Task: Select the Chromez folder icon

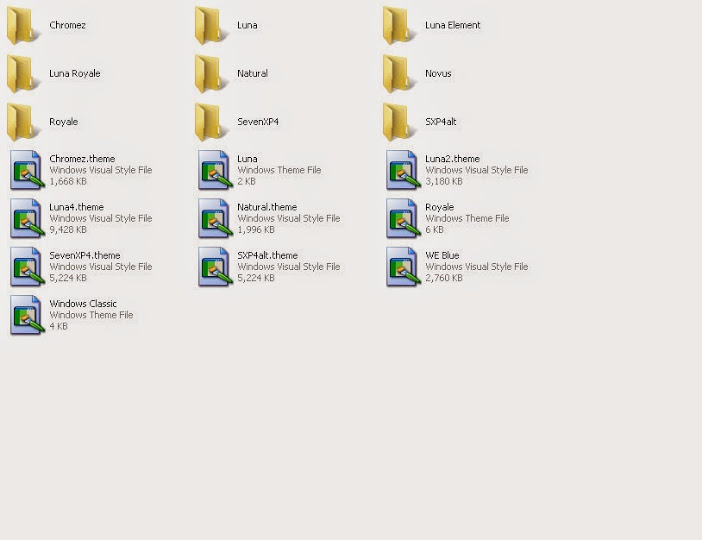Action: pos(22,26)
